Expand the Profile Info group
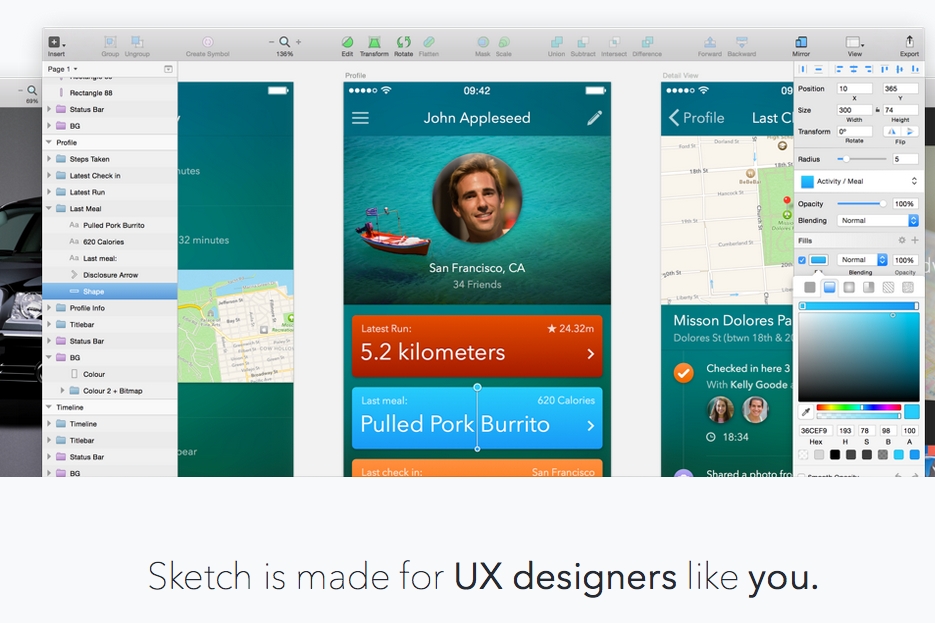The width and height of the screenshot is (935, 623). [49, 308]
